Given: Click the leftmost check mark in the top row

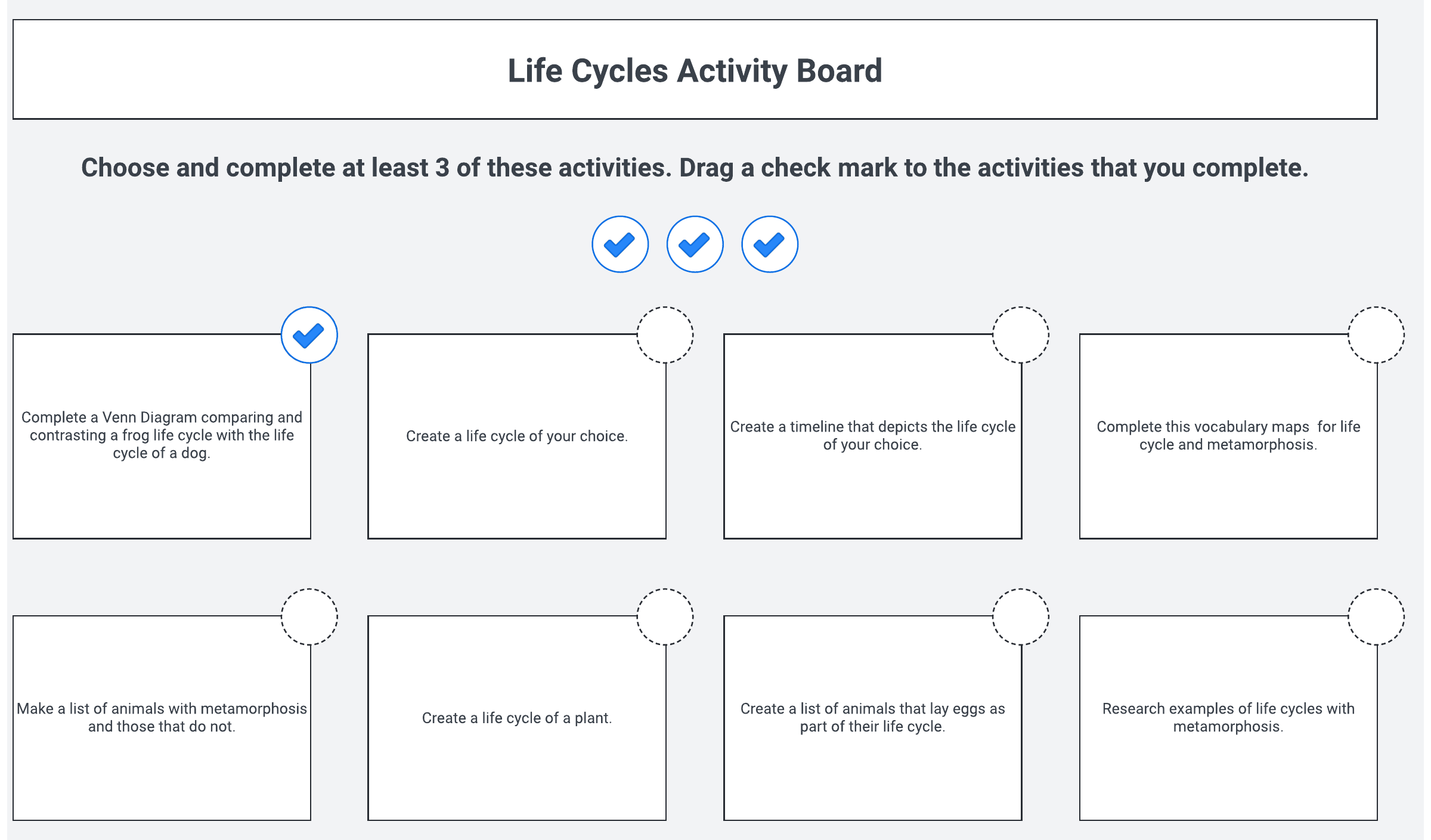Looking at the screenshot, I should click(620, 244).
